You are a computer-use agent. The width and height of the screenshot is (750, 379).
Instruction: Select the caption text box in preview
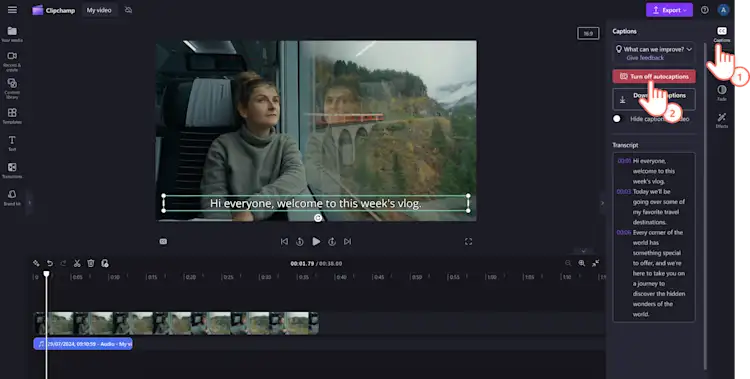316,203
